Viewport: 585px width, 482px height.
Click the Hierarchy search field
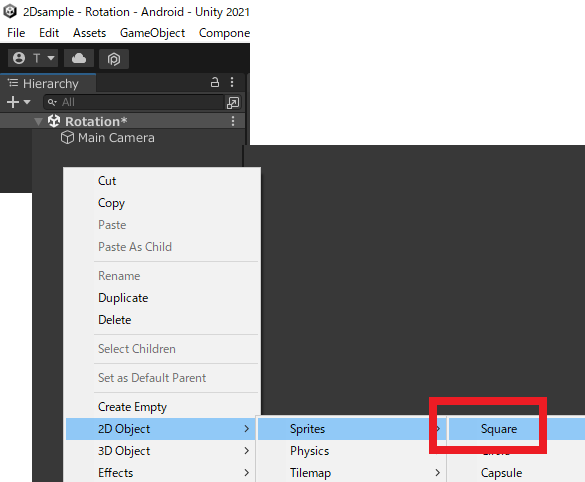coord(134,102)
